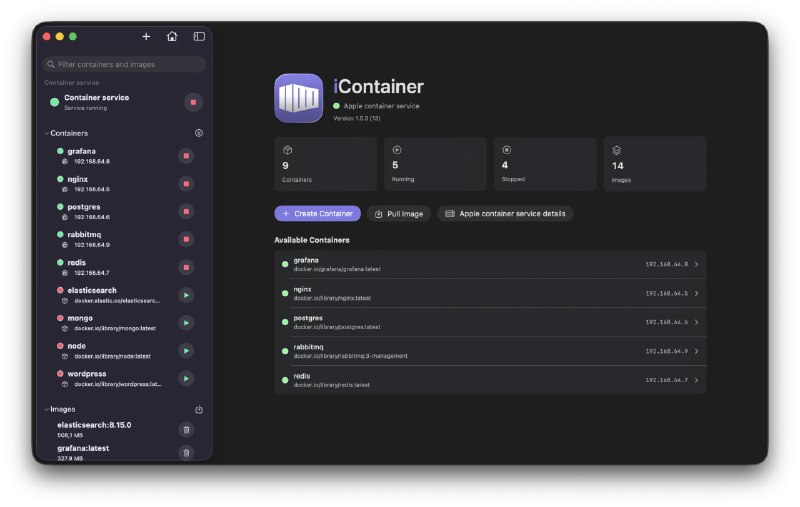This screenshot has height=507, width=800.
Task: Stop the rabbitmq container in sidebar
Action: [x=186, y=239]
